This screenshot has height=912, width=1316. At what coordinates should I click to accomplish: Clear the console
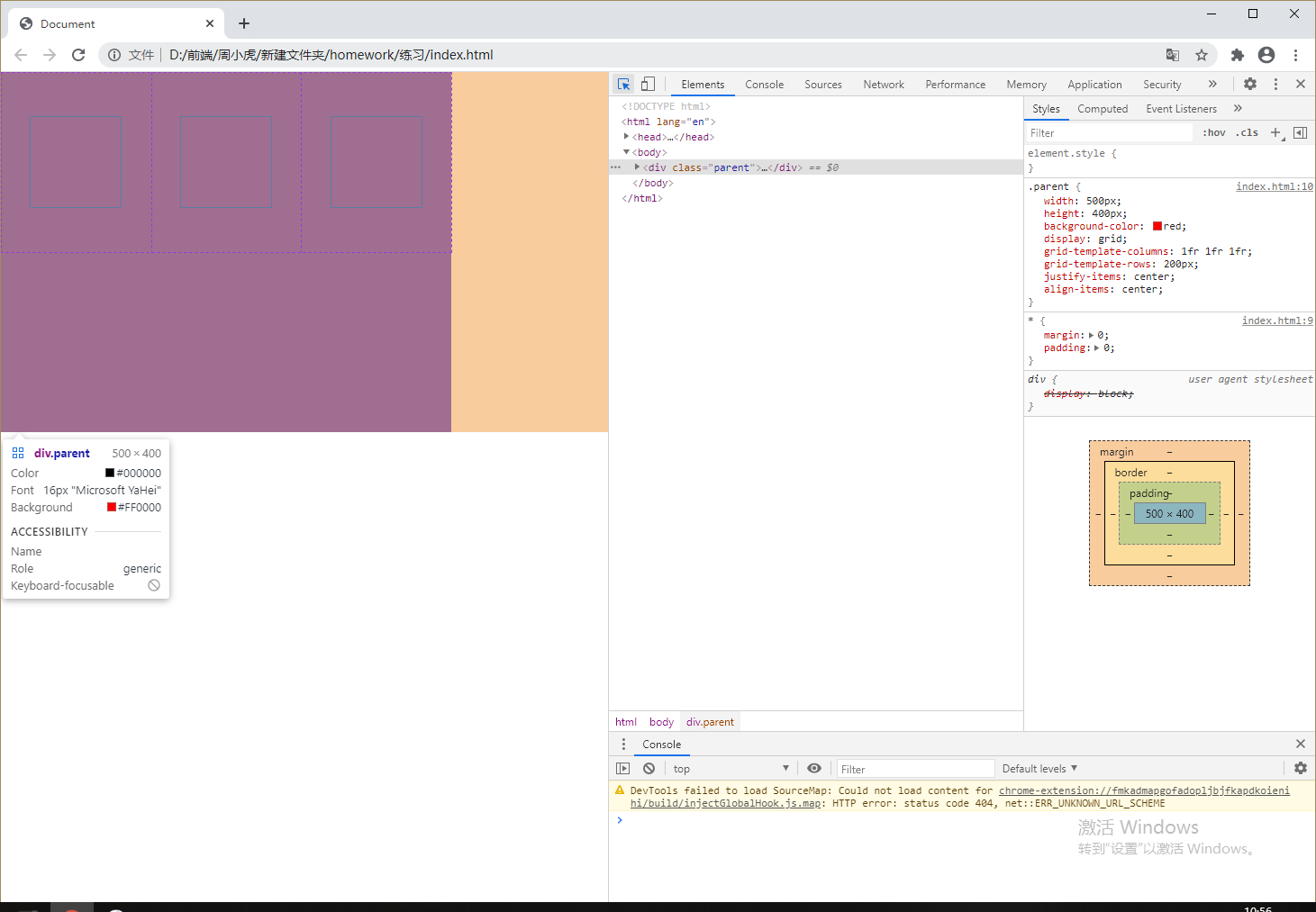pos(649,769)
